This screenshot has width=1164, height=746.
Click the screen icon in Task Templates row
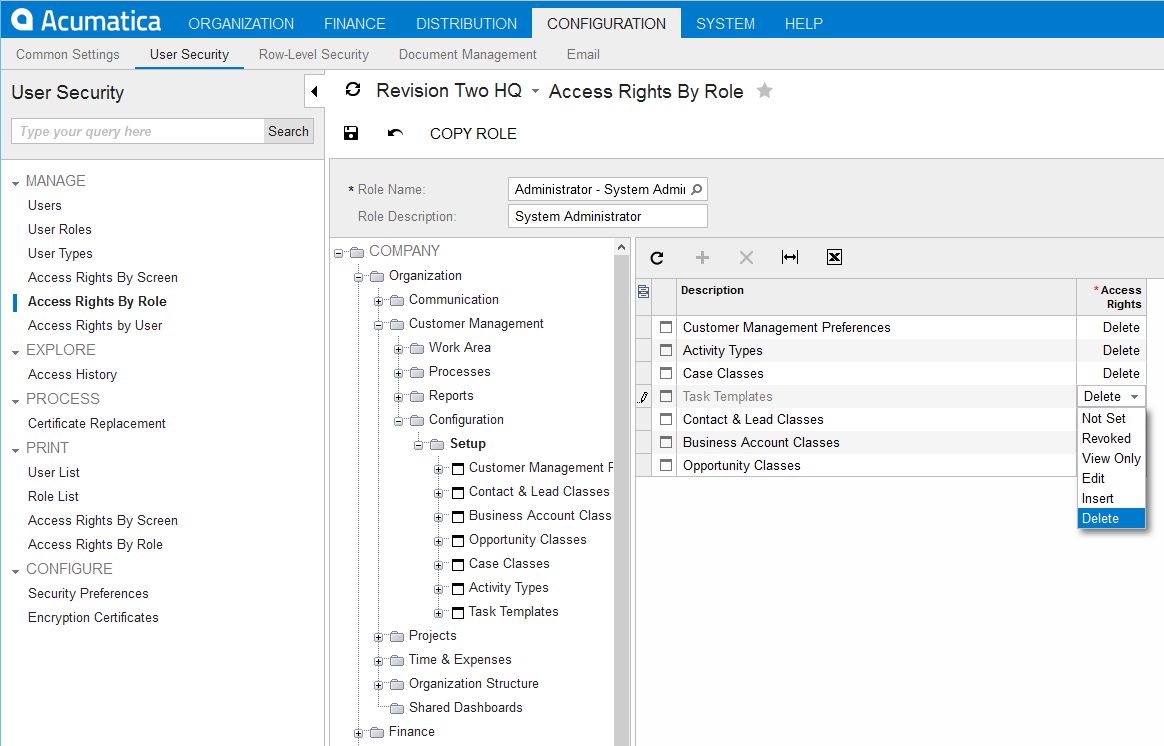[666, 396]
